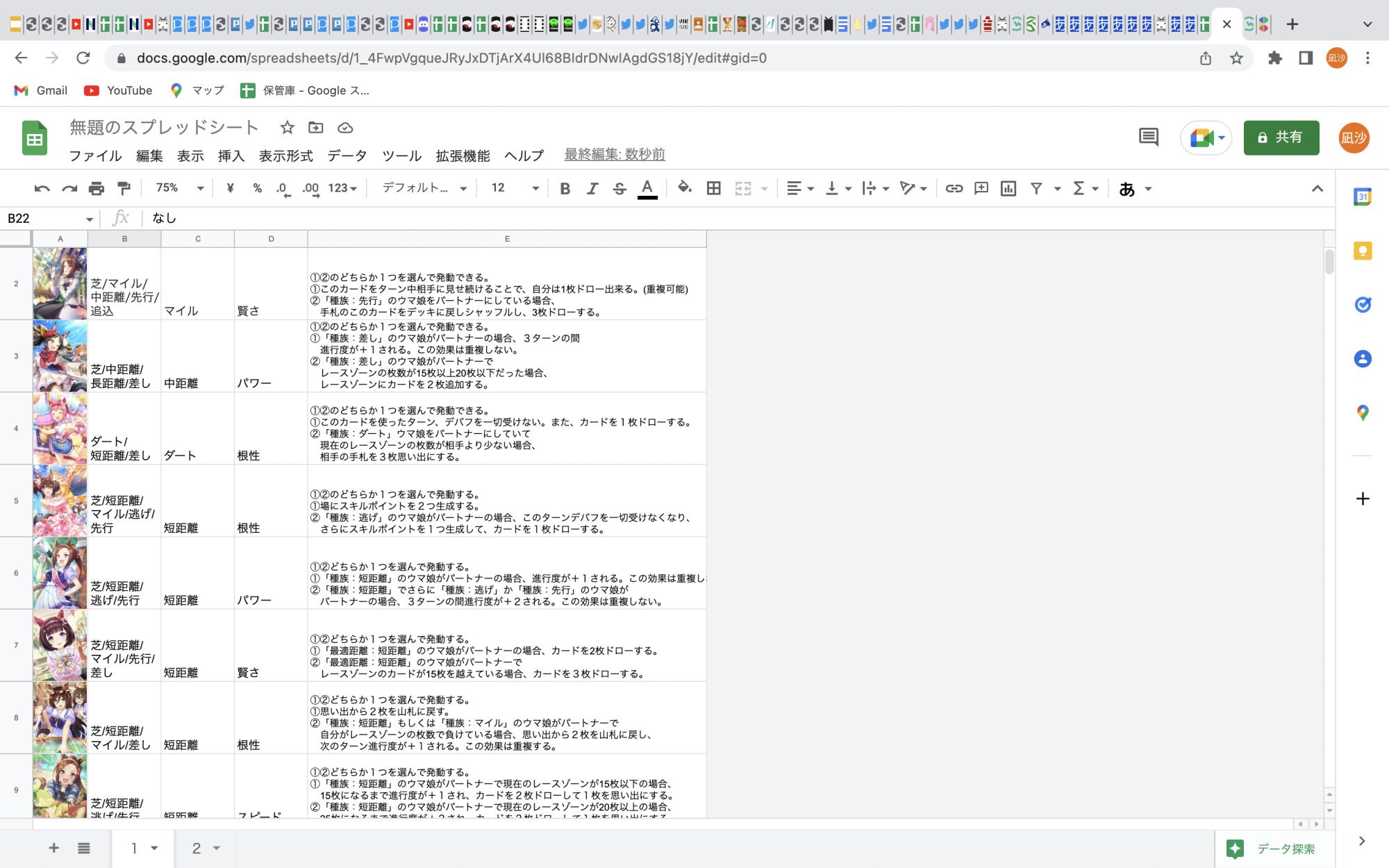Decrease decimal places button

283,188
